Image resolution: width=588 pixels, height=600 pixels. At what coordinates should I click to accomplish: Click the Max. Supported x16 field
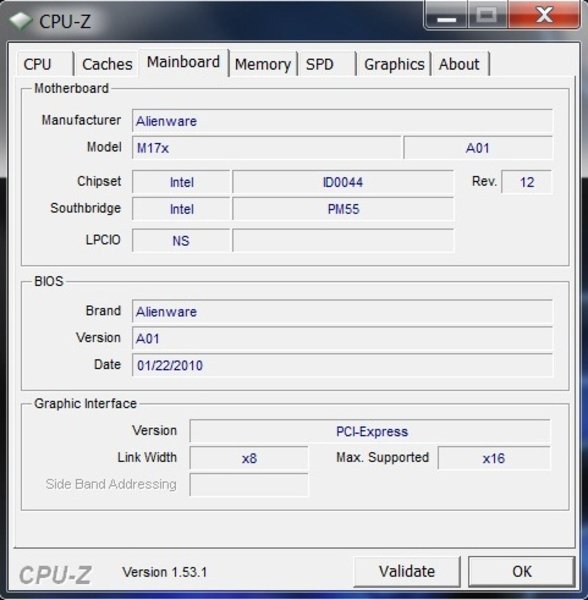coord(494,458)
